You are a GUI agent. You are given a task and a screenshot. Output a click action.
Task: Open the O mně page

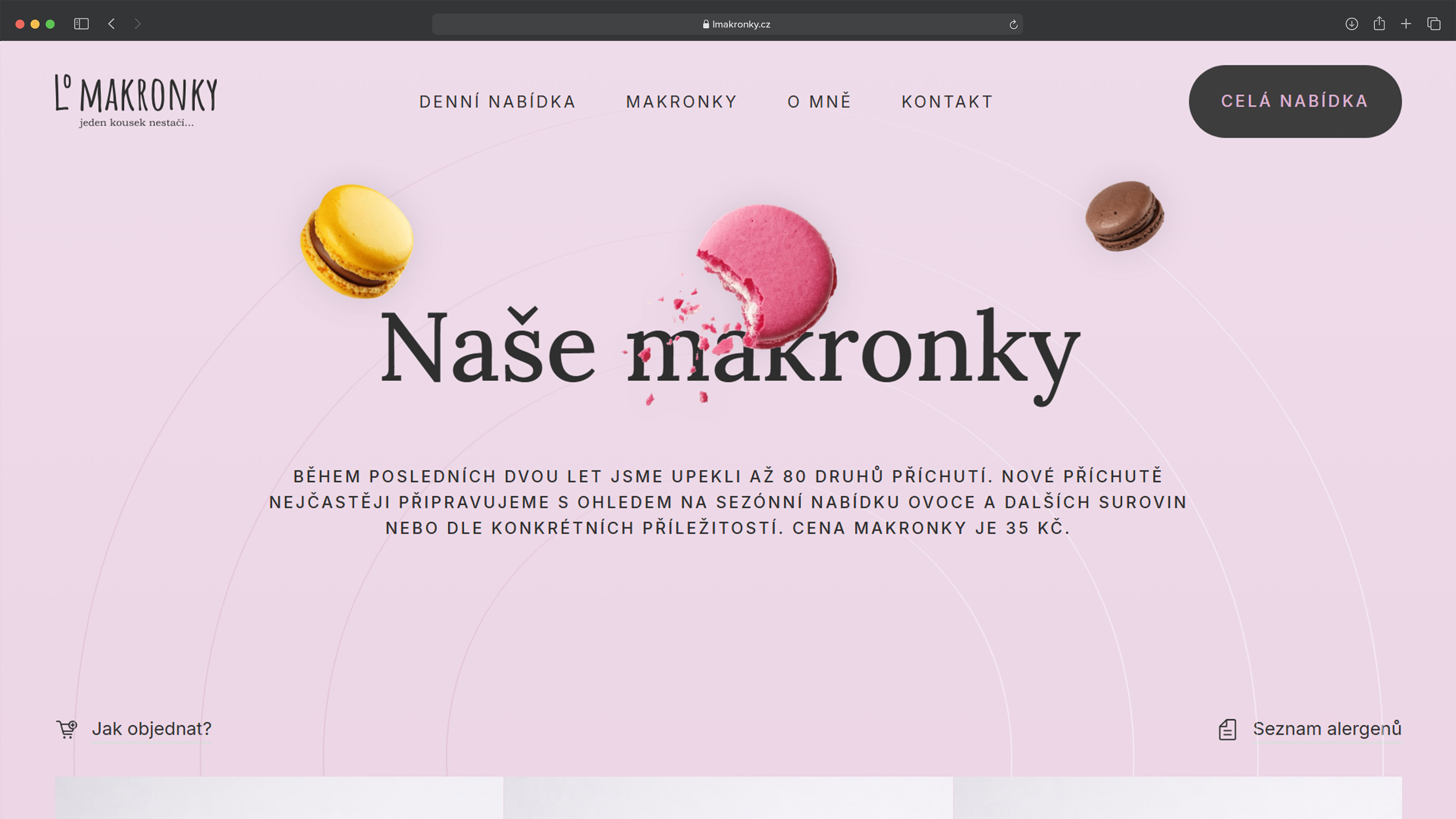pyautogui.click(x=819, y=102)
